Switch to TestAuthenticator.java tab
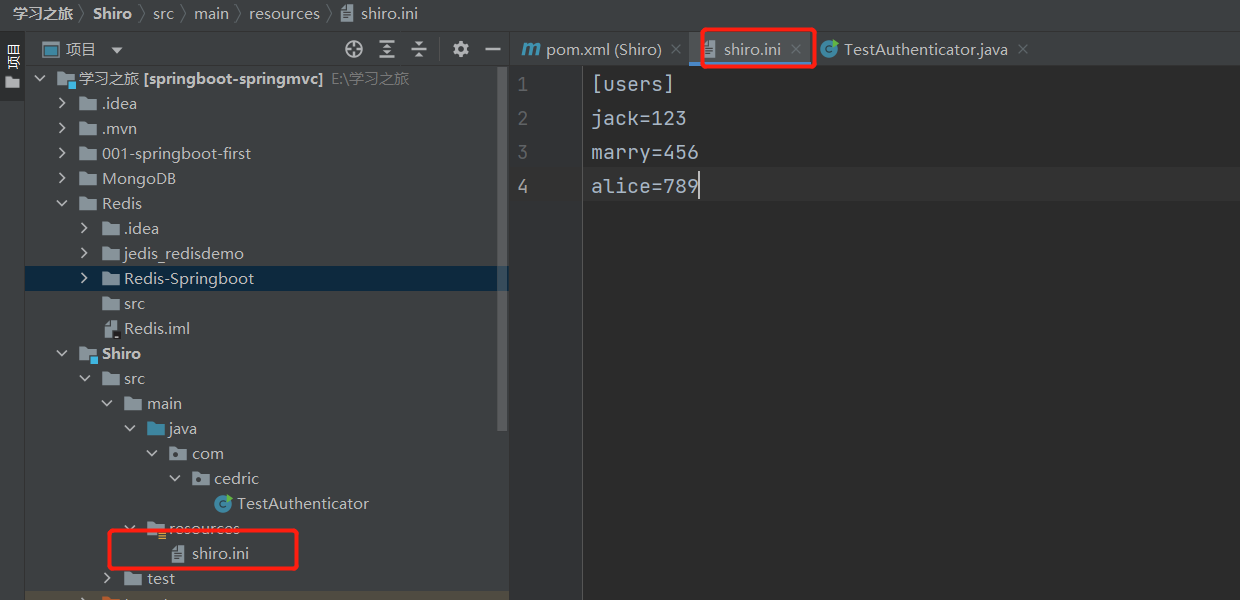Screen dimensions: 1240x600 tap(926, 49)
